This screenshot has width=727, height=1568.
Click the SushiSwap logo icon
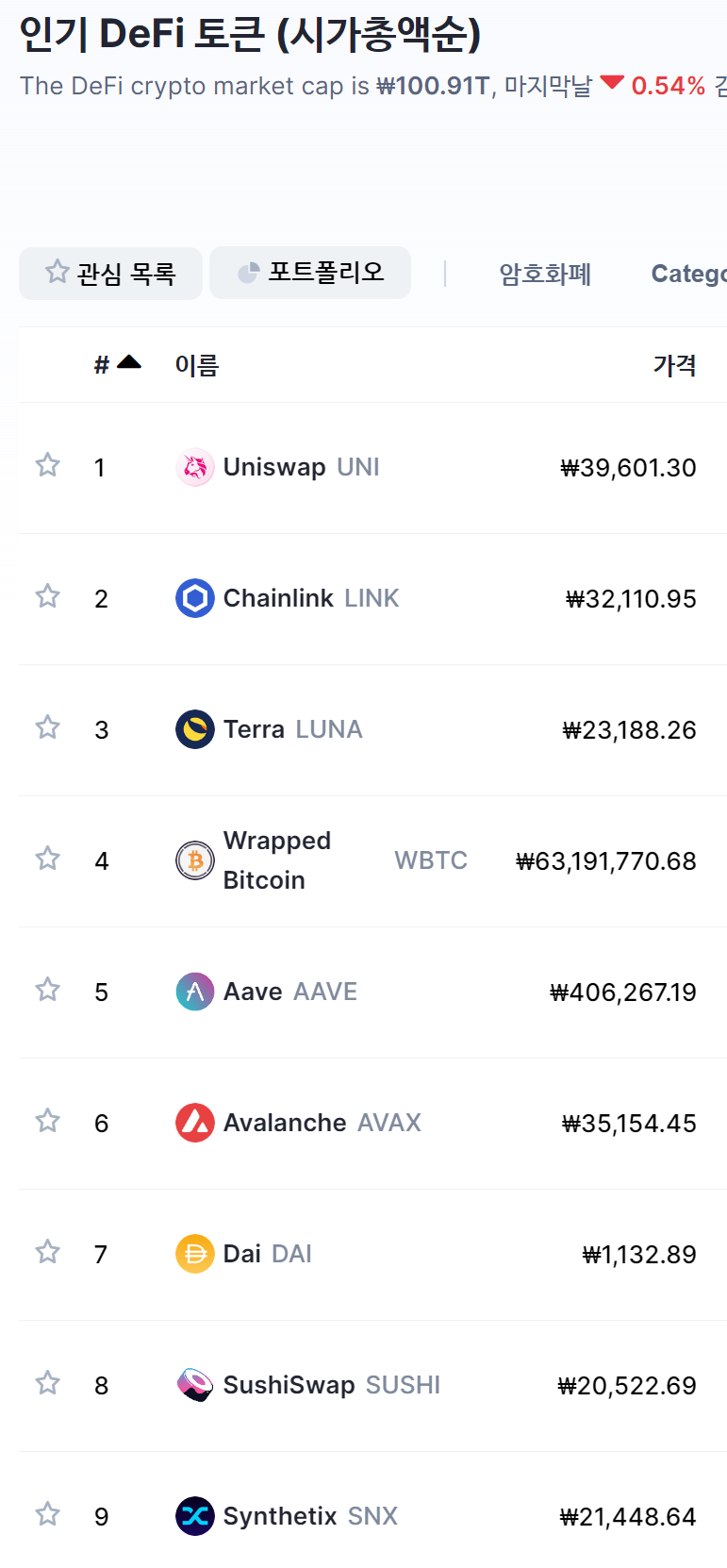(x=195, y=1385)
